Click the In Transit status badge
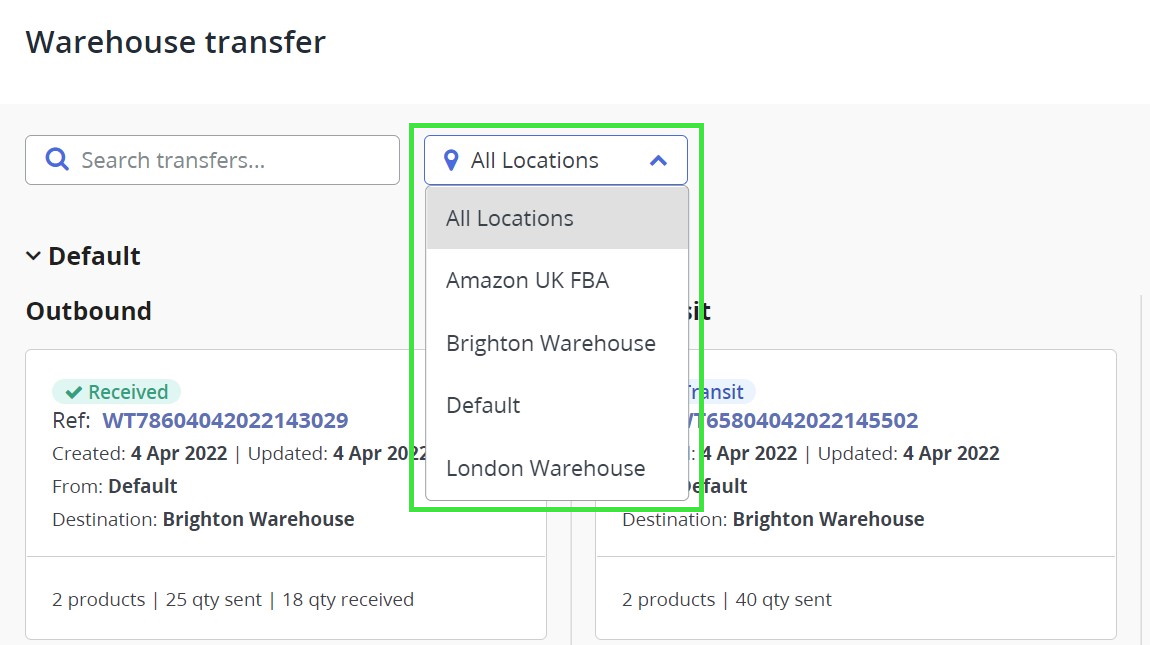 pyautogui.click(x=720, y=392)
